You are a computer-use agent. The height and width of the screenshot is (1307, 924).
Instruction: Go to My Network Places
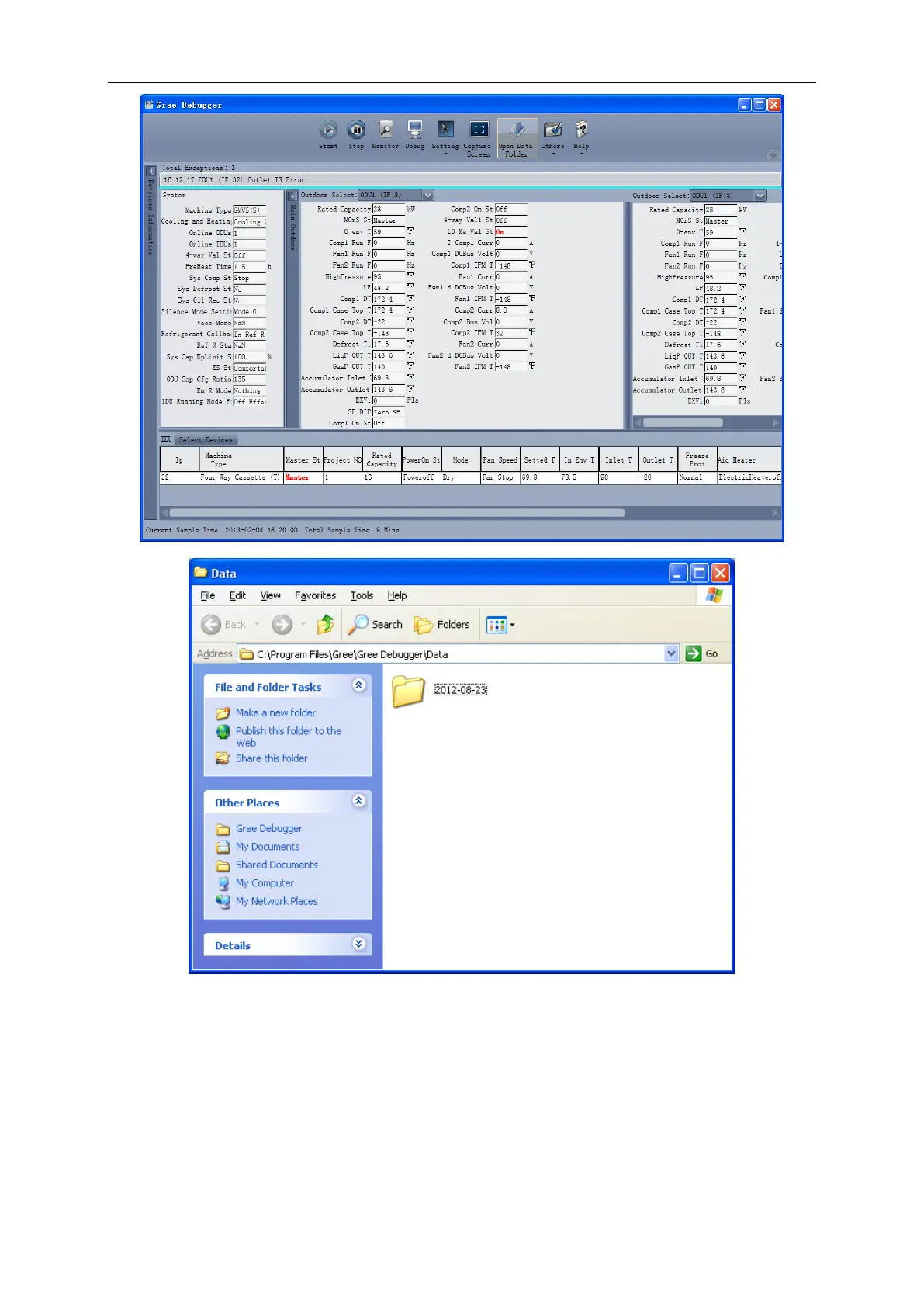[276, 901]
